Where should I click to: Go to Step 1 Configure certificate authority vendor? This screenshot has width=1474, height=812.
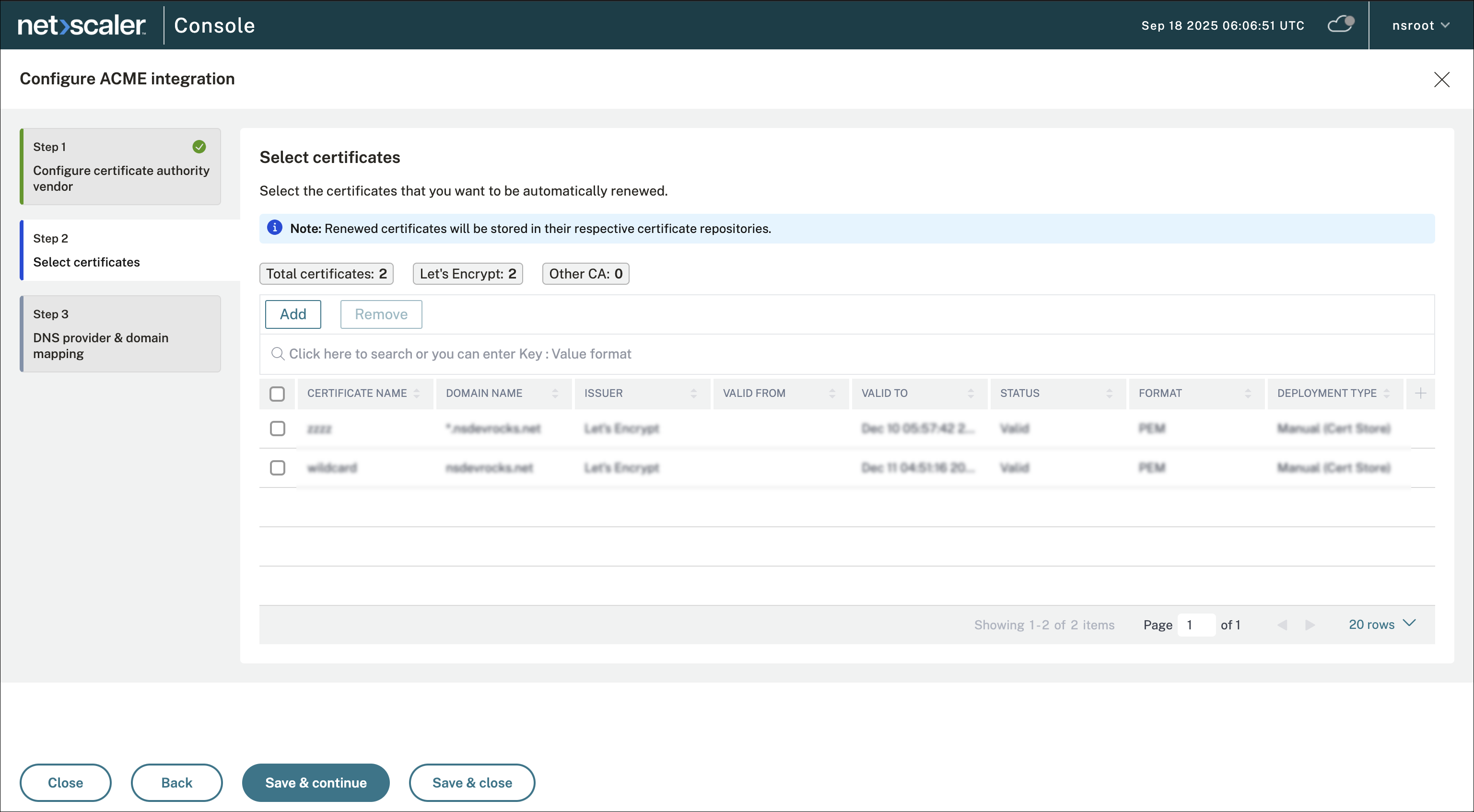pyautogui.click(x=121, y=166)
